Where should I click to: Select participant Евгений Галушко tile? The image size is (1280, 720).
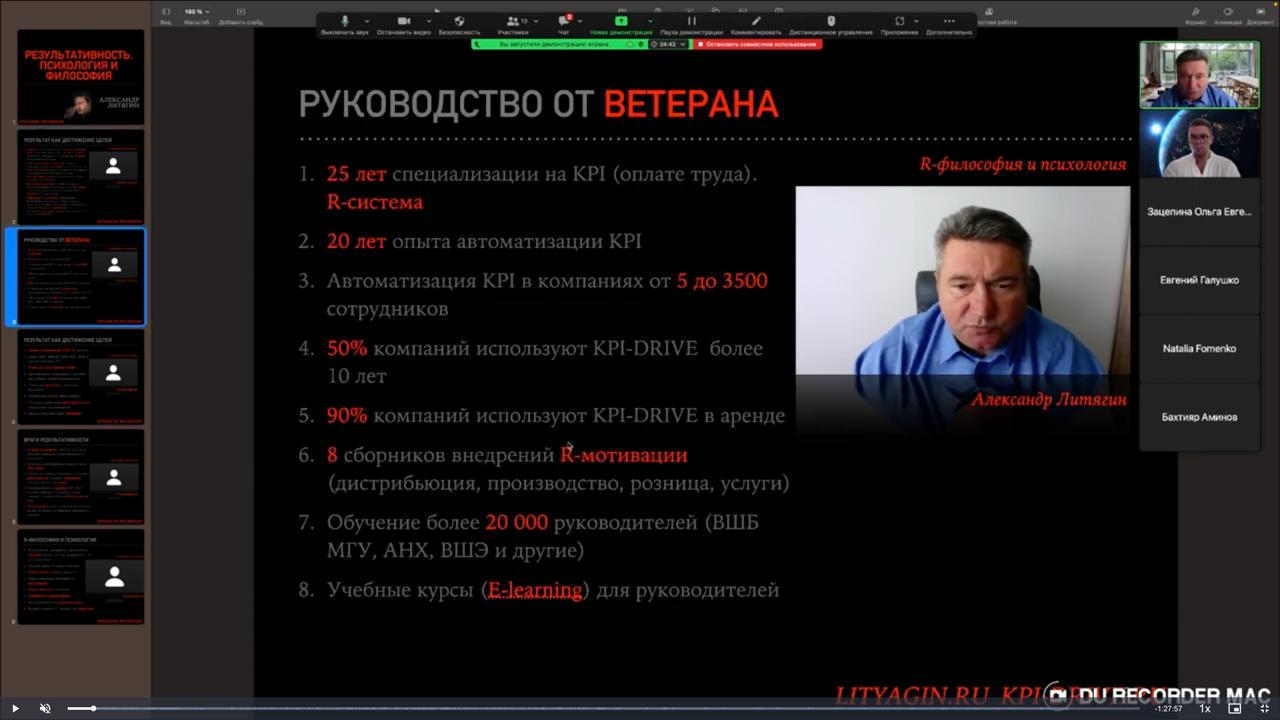[x=1199, y=280]
